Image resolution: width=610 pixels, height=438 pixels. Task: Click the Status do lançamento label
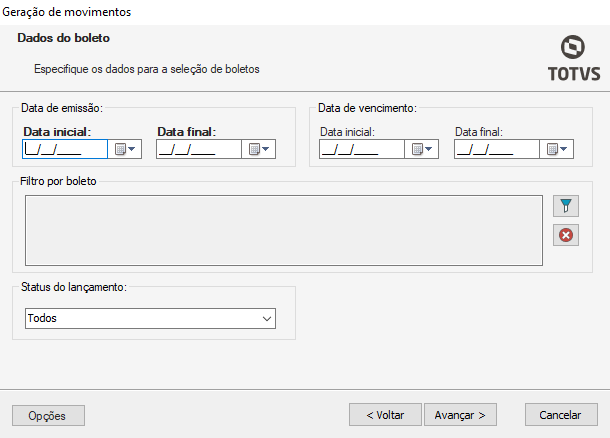coord(75,287)
